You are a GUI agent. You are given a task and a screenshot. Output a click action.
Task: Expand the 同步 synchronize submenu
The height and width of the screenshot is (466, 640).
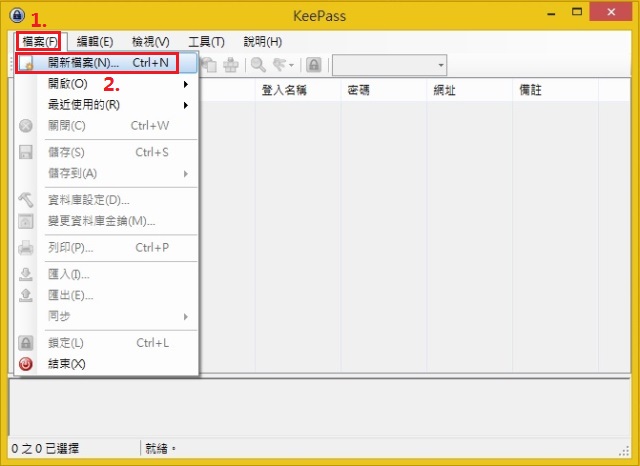coord(107,316)
